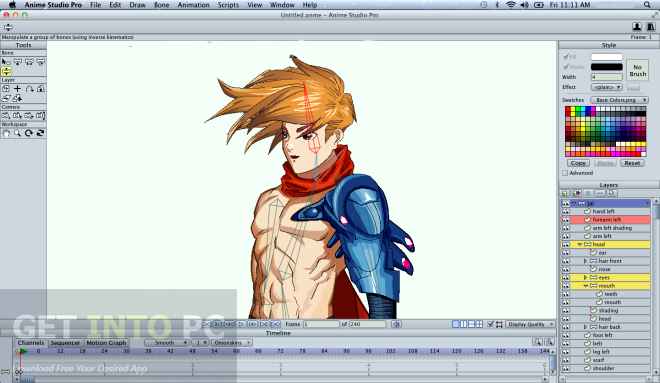Image resolution: width=660 pixels, height=383 pixels.
Task: Collapse the head layer group
Action: tap(579, 245)
